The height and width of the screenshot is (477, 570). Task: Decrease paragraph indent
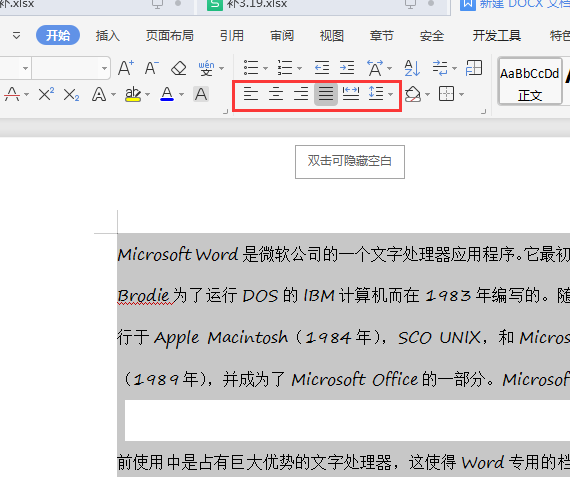322,68
